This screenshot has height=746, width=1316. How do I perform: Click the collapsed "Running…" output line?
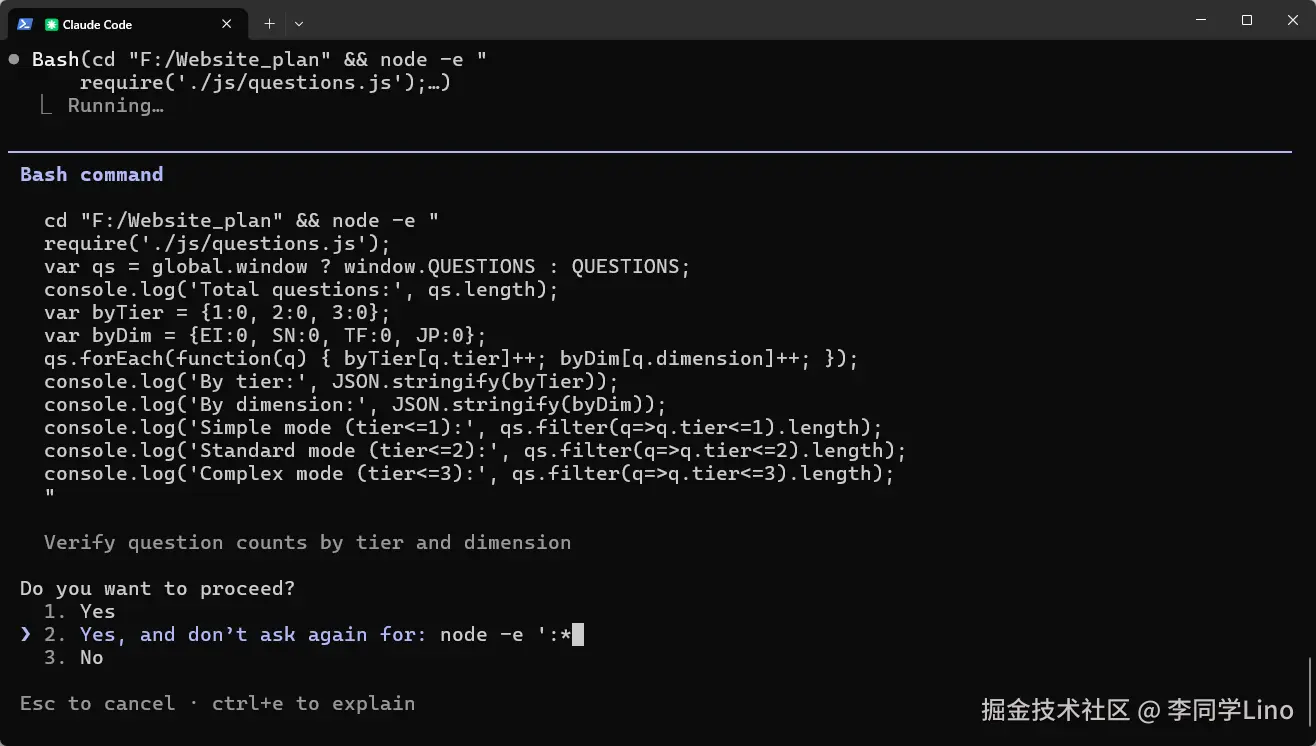115,106
